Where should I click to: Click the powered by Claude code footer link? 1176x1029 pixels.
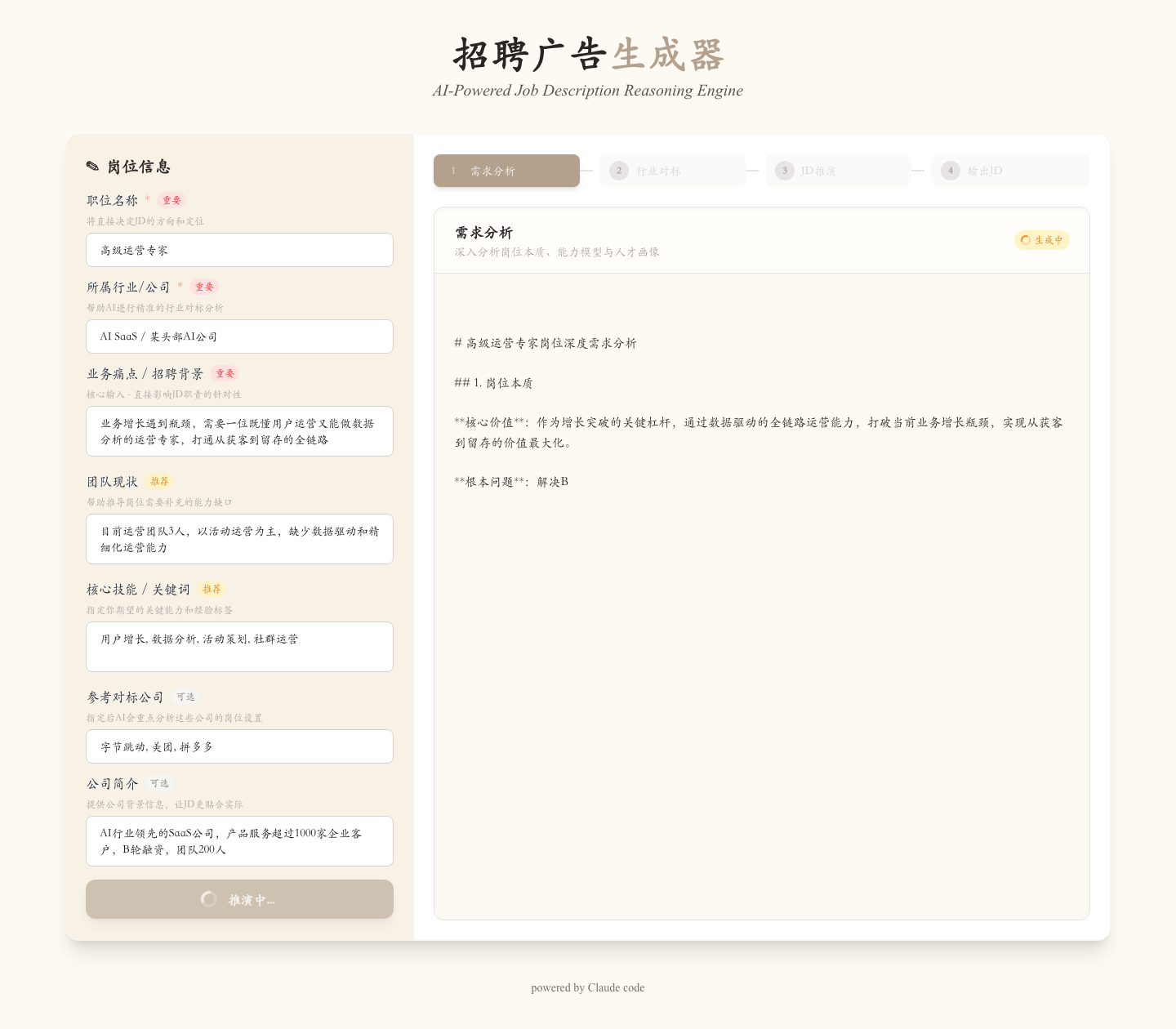(587, 987)
